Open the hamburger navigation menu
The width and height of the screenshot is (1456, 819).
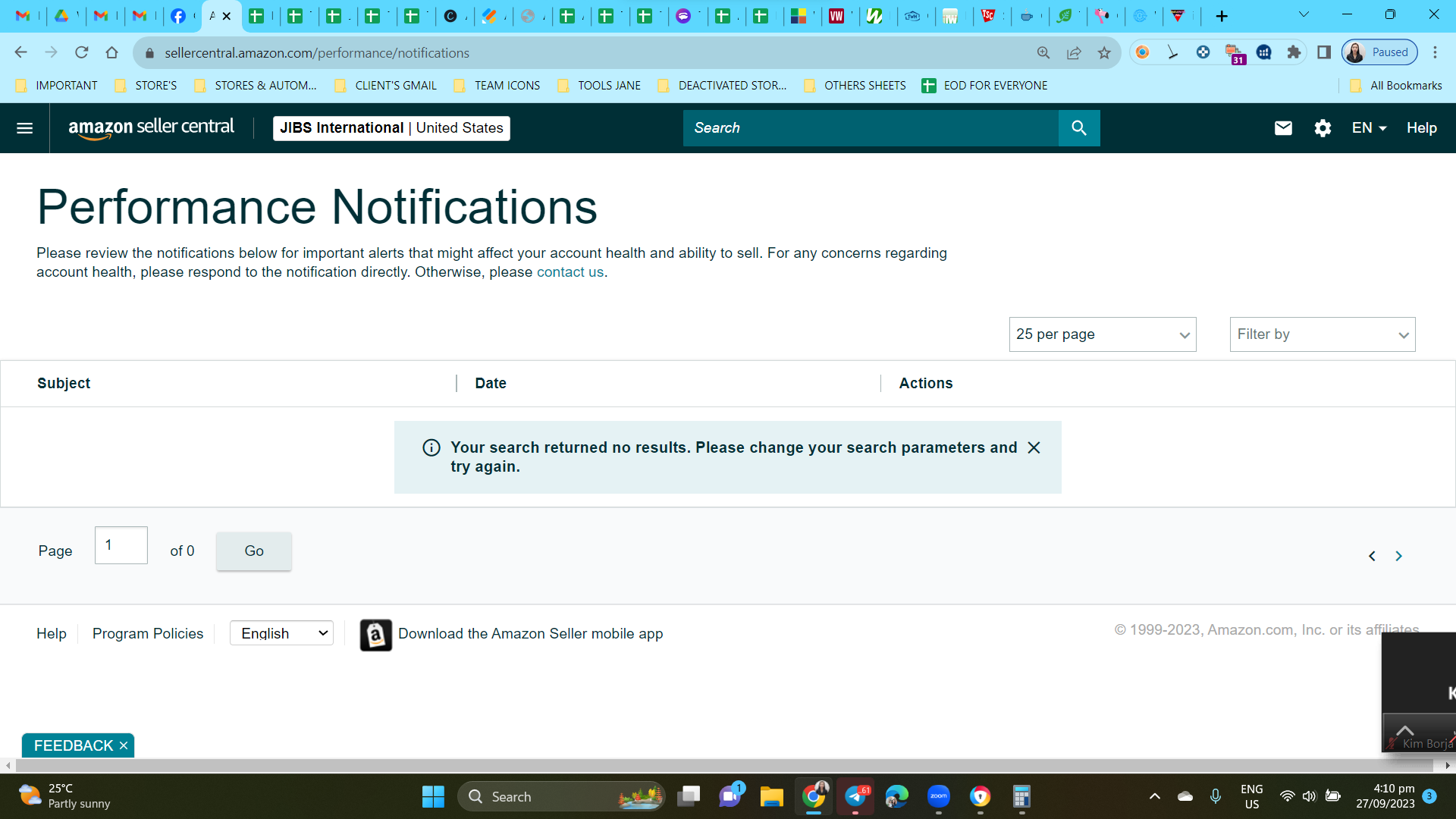pyautogui.click(x=24, y=128)
